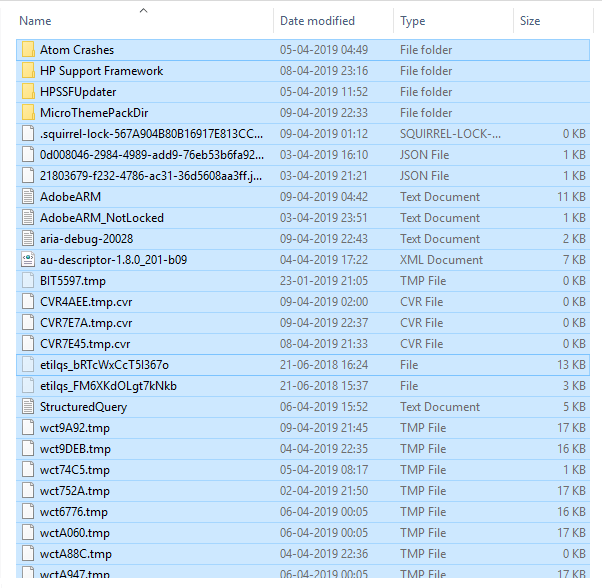Viewport: 602px width, 588px height.
Task: Click the StructuredQuery document icon
Action: coord(28,406)
